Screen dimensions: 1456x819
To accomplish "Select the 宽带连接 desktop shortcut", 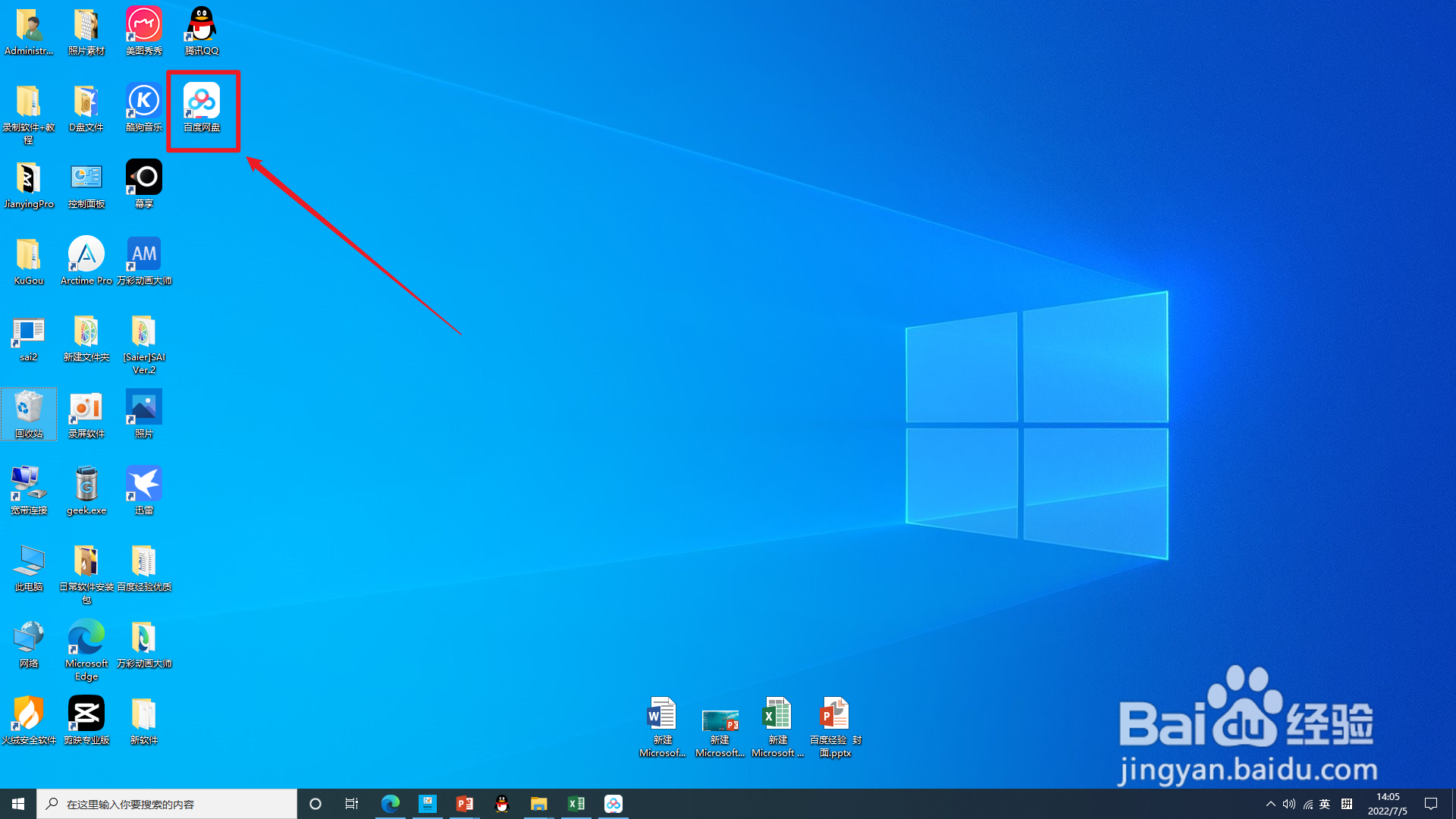I will pos(29,491).
